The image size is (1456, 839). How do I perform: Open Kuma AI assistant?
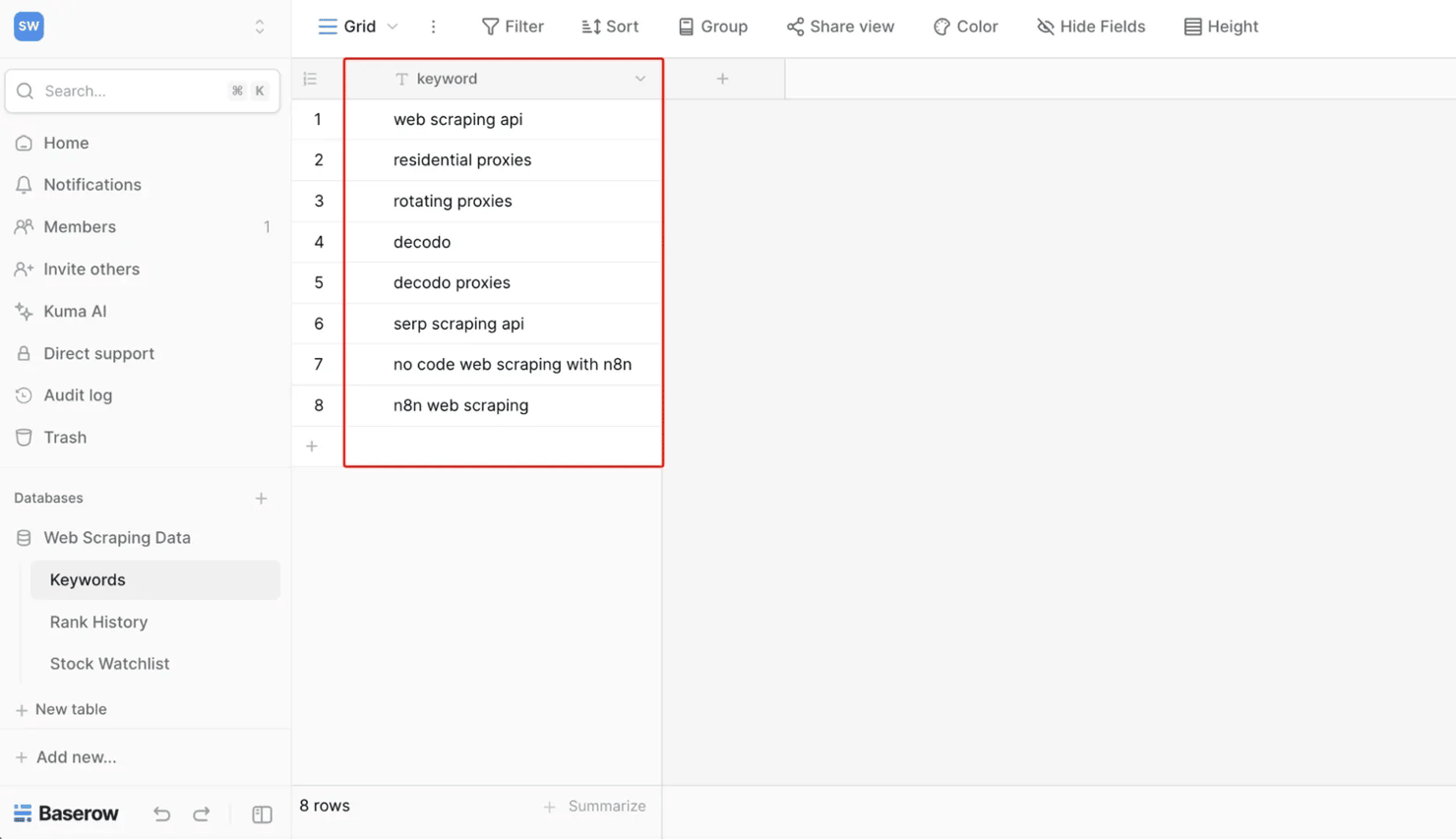75,312
